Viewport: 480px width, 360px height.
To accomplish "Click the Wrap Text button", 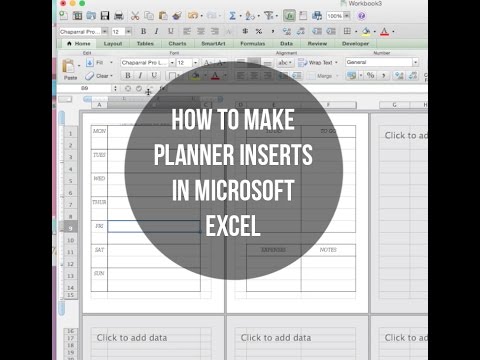I will pyautogui.click(x=318, y=63).
